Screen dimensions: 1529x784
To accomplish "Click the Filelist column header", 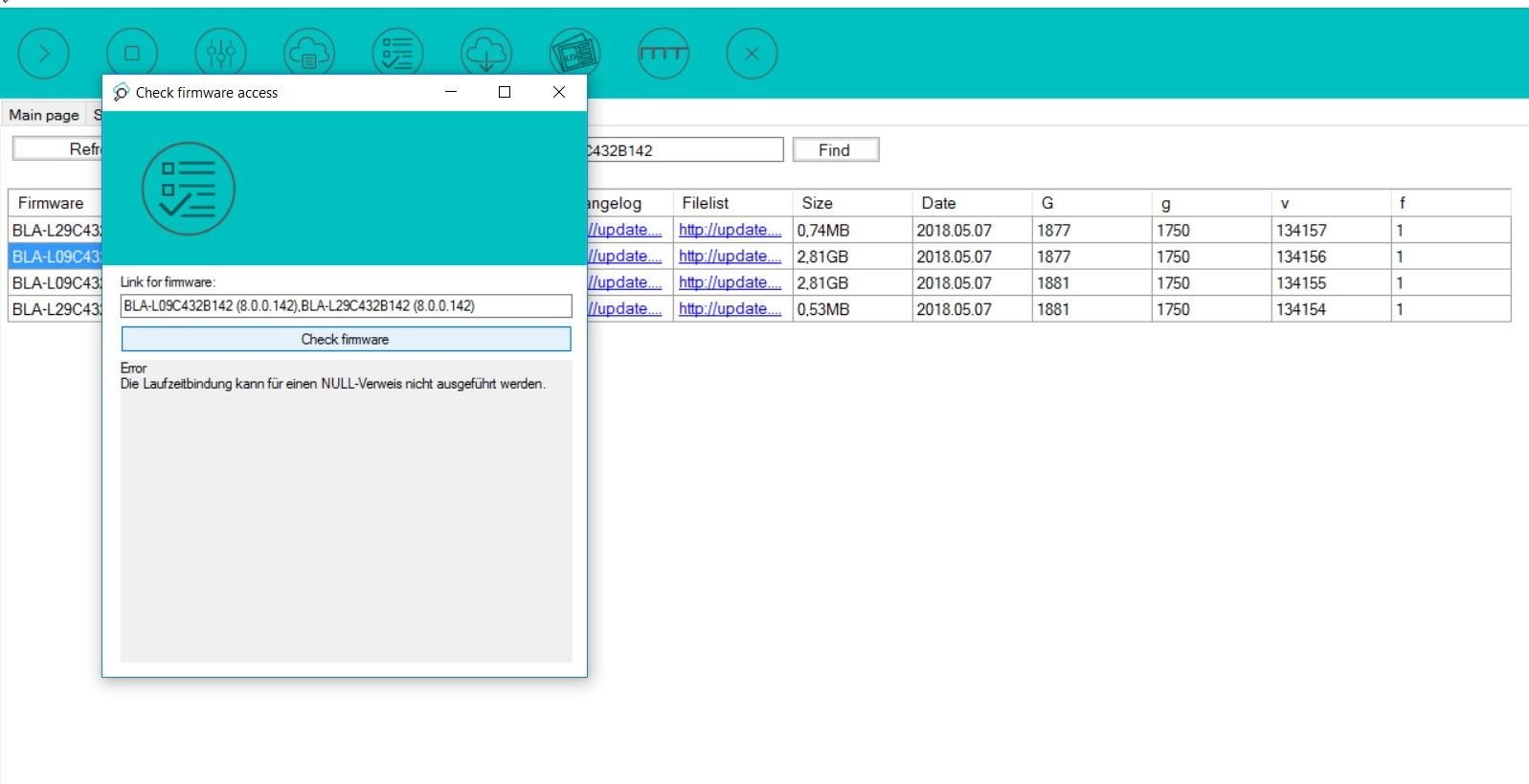I will [x=732, y=203].
